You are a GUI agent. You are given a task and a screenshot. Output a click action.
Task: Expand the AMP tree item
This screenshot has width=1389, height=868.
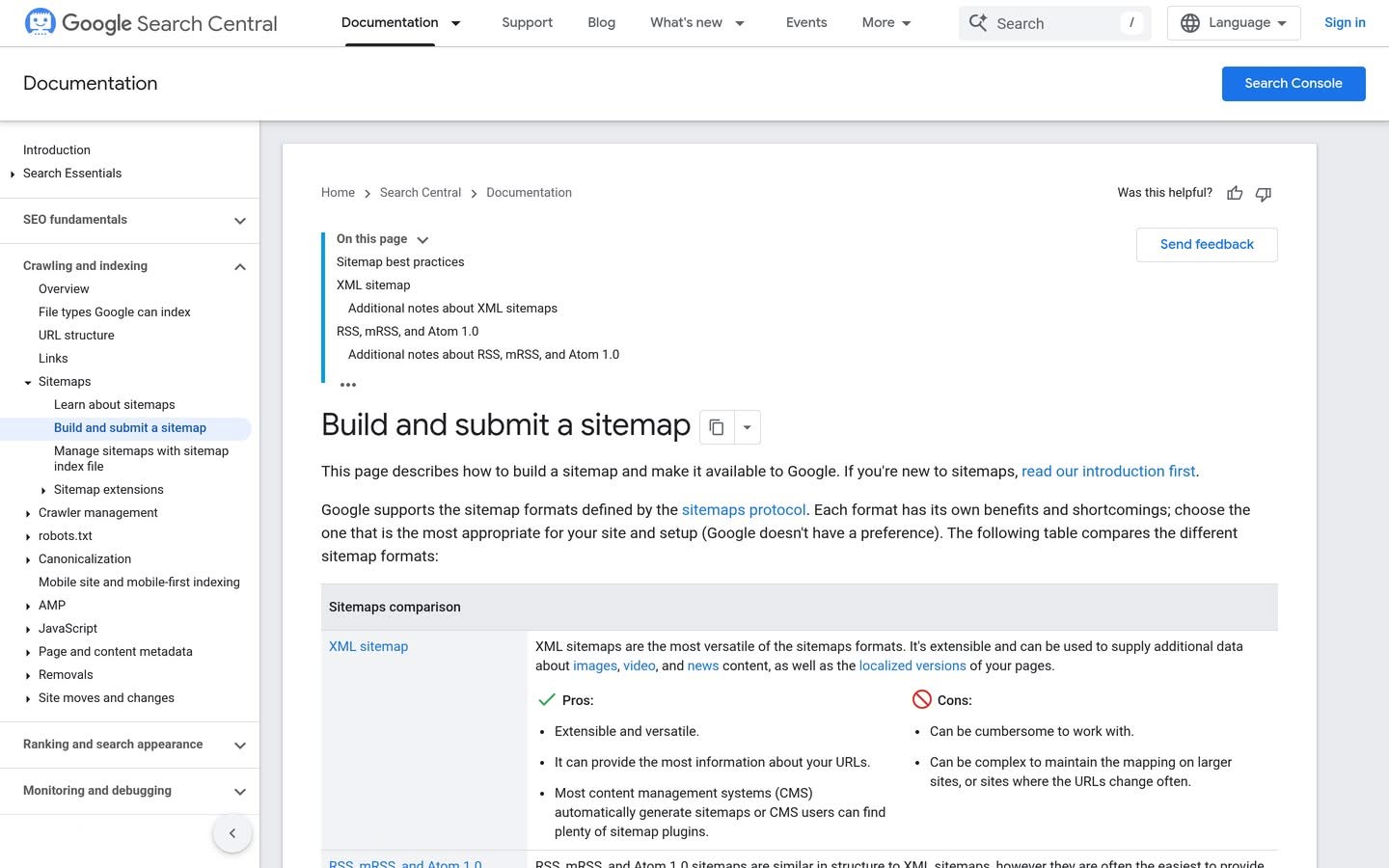click(28, 607)
